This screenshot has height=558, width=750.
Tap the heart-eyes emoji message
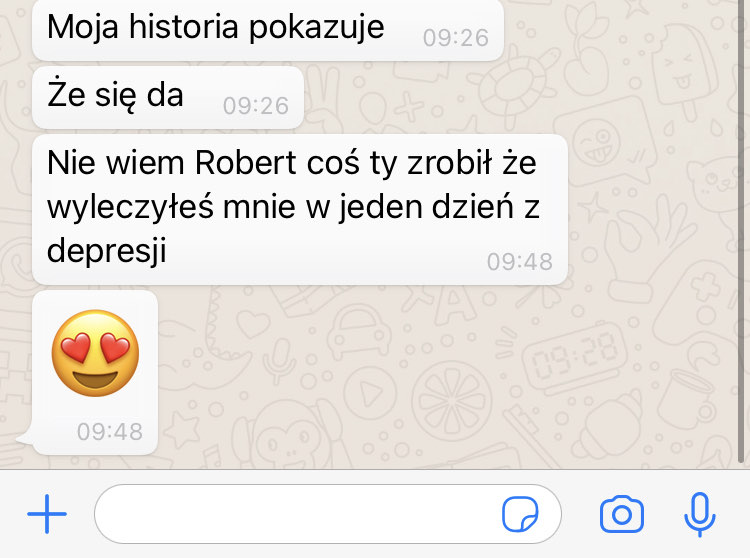tap(95, 372)
